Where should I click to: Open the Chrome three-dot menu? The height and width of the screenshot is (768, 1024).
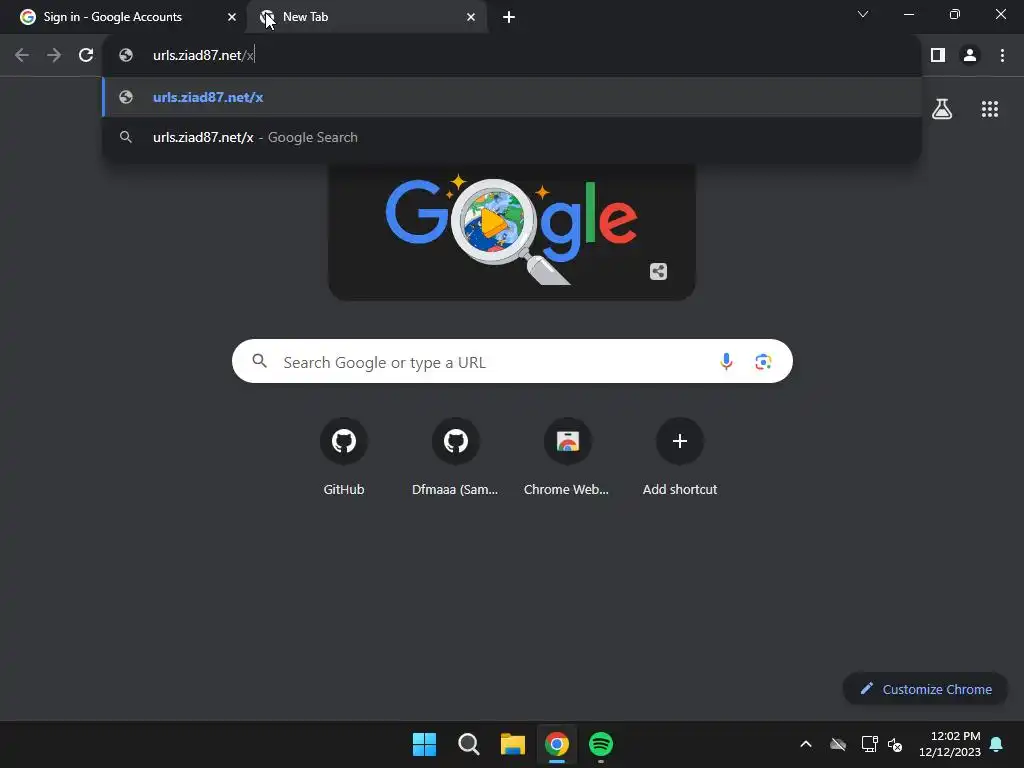(1002, 56)
